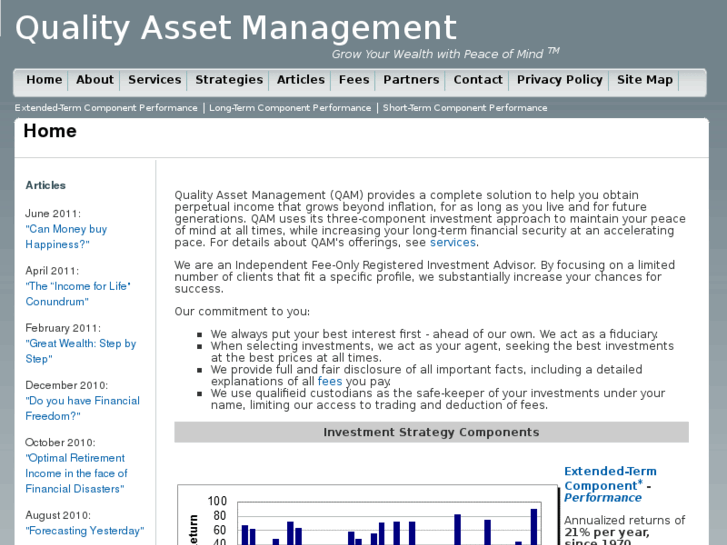The height and width of the screenshot is (545, 727).
Task: Click the "Our commitment to you:" text
Action: pyautogui.click(x=242, y=311)
